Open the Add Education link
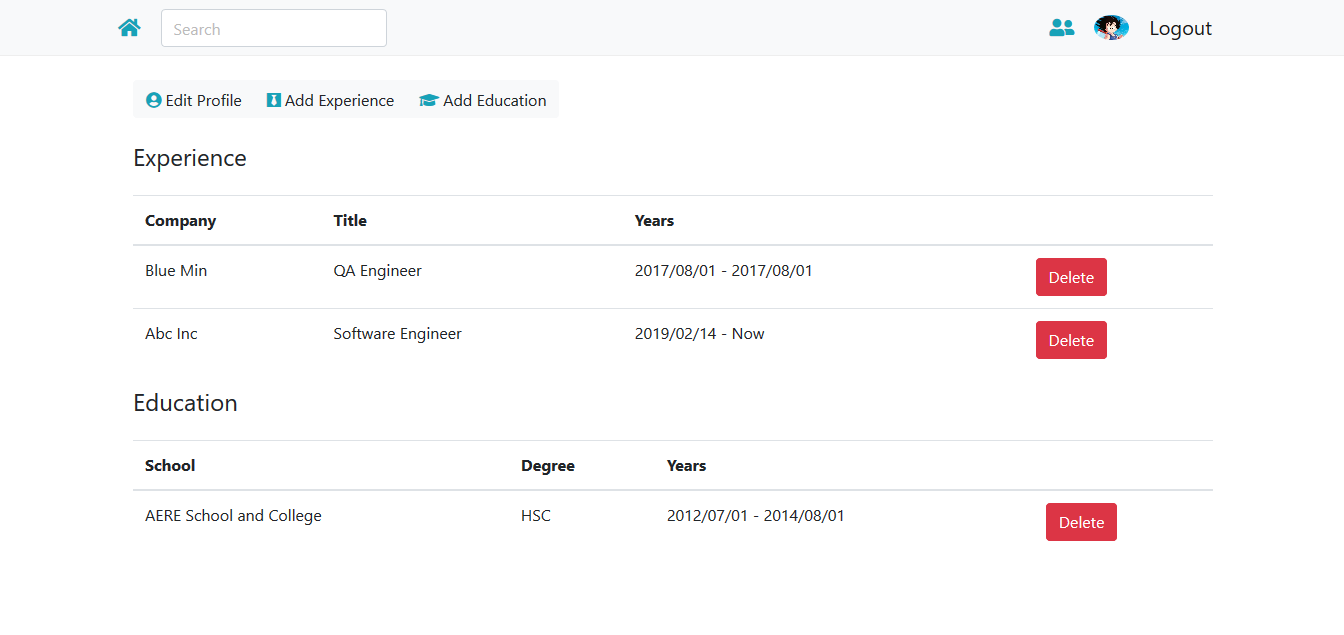 point(494,100)
